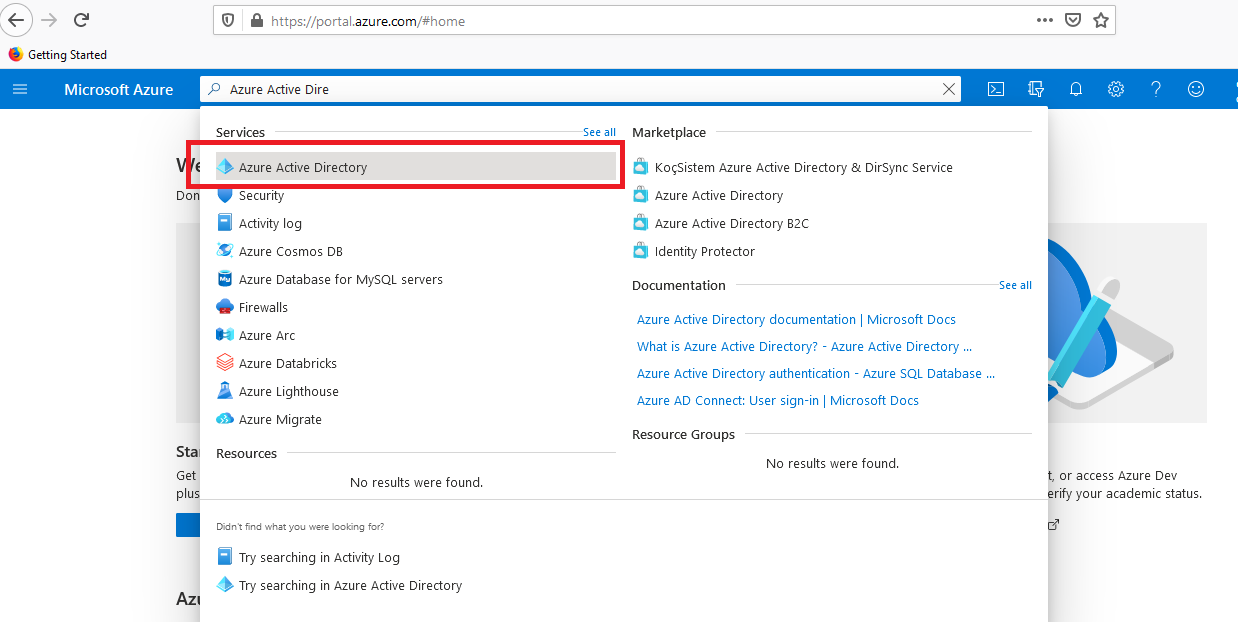This screenshot has height=622, width=1238.
Task: Open What is Azure Active Directory link
Action: pos(804,346)
